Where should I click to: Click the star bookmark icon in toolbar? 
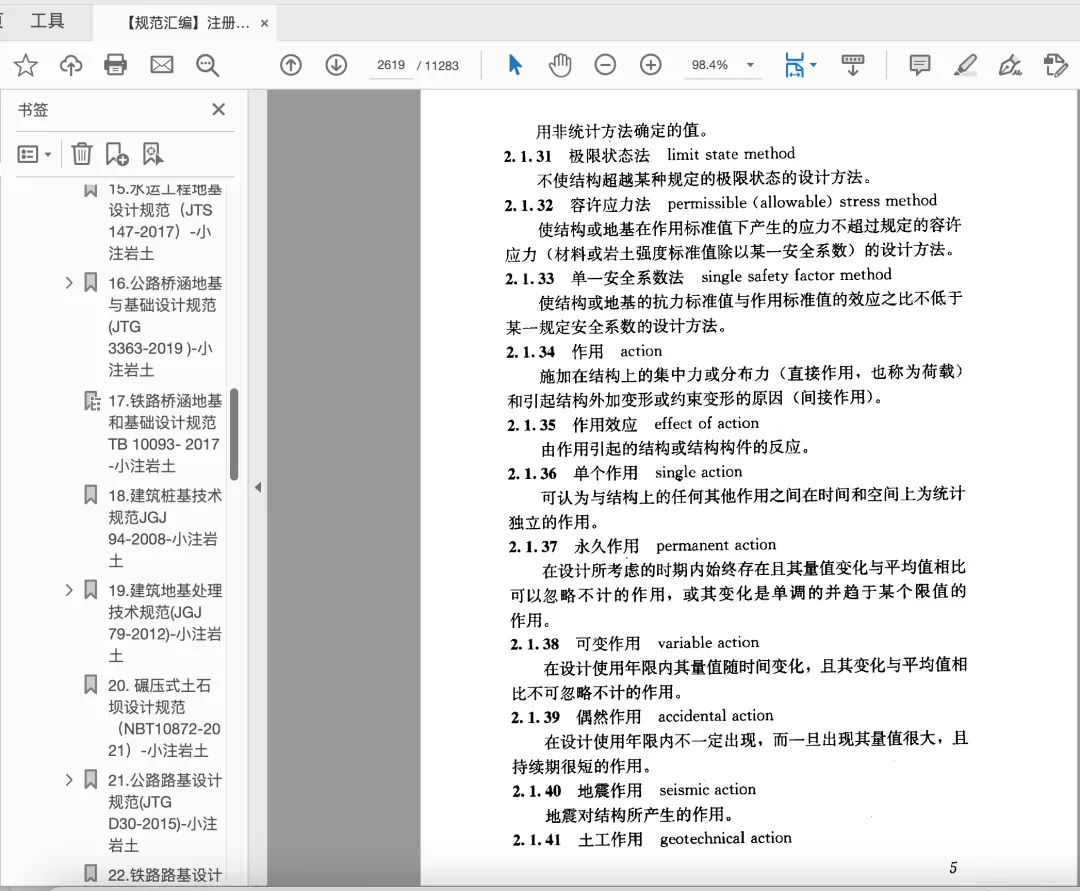[x=25, y=65]
